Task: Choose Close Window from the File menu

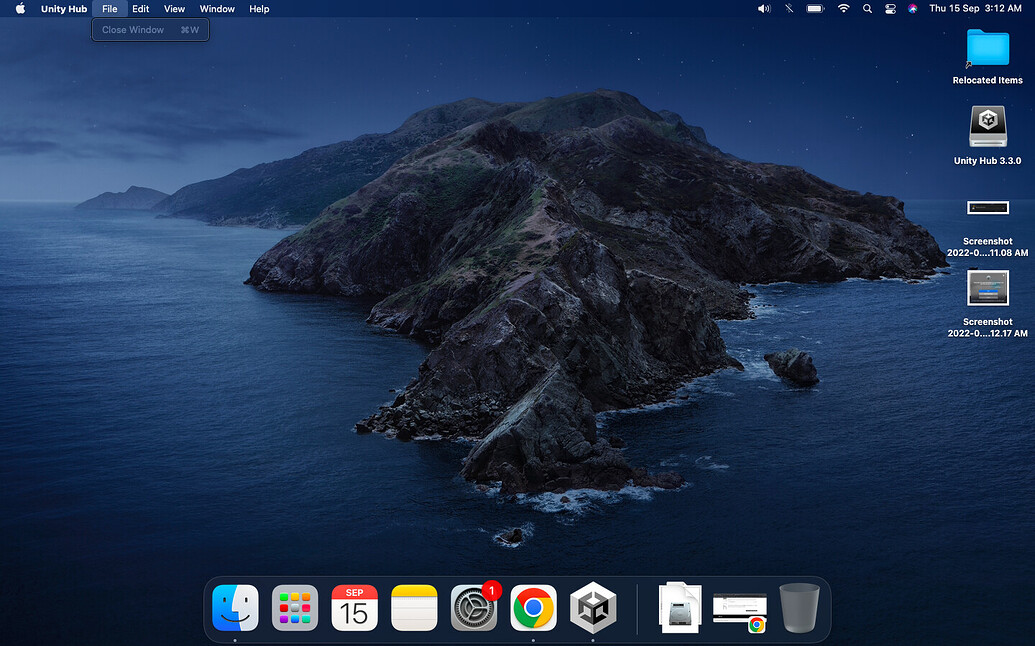Action: point(133,30)
